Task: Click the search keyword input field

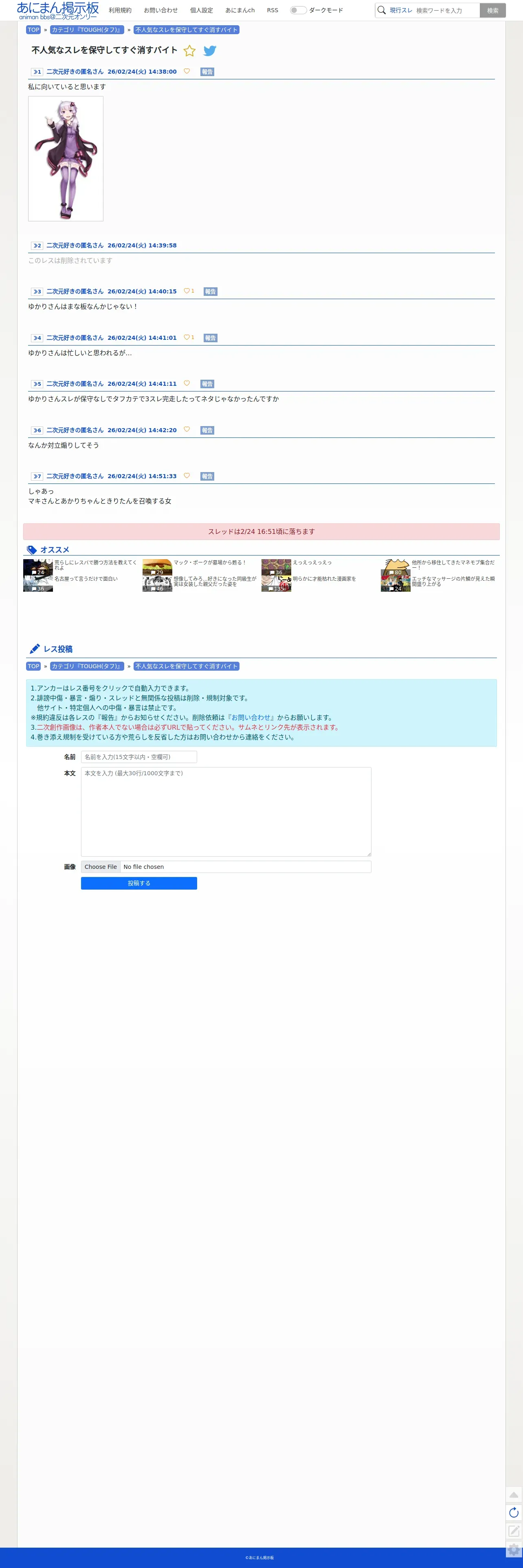Action: pyautogui.click(x=446, y=10)
